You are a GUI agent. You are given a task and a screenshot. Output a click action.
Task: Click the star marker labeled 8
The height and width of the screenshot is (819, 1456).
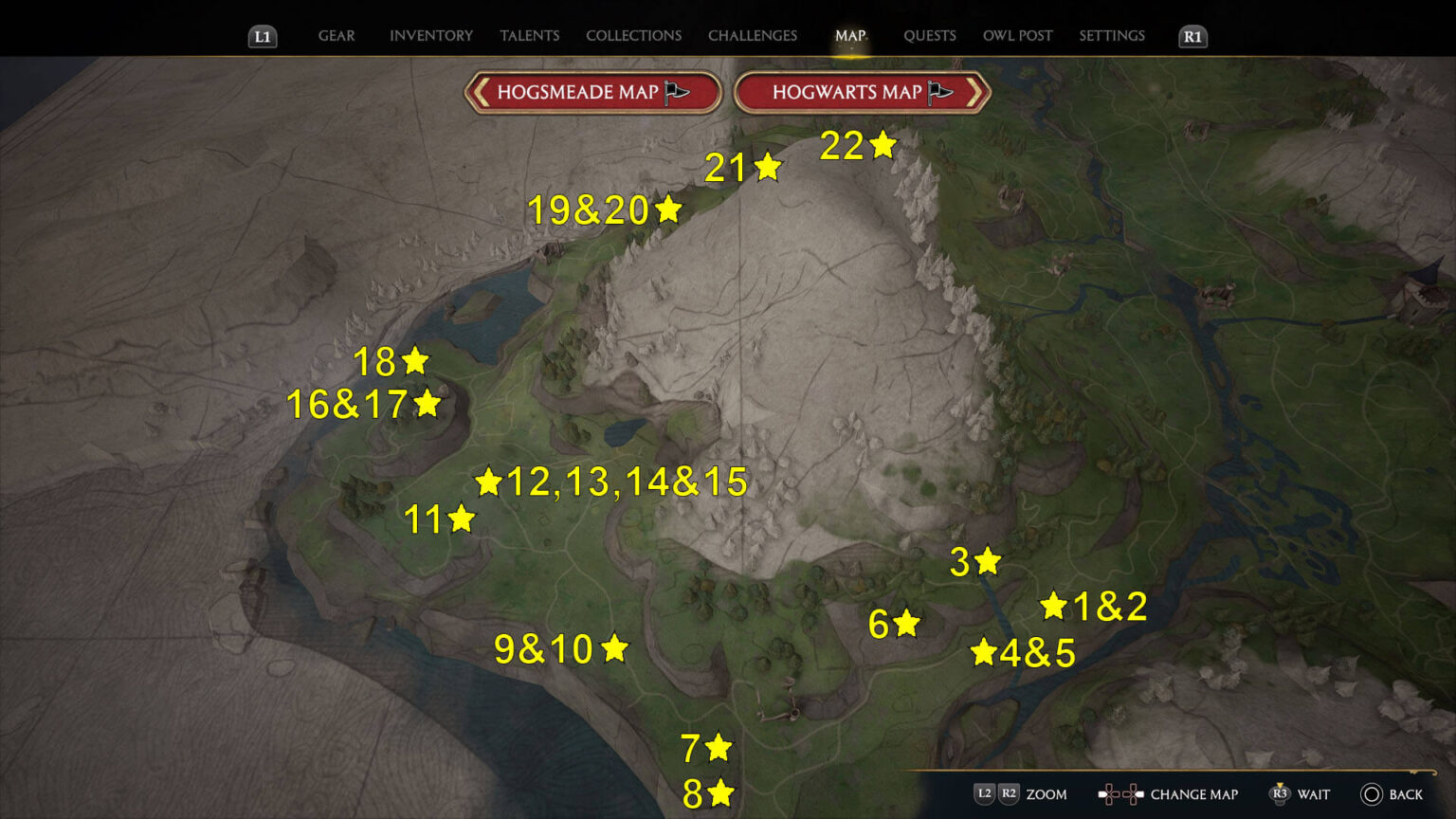(x=721, y=792)
